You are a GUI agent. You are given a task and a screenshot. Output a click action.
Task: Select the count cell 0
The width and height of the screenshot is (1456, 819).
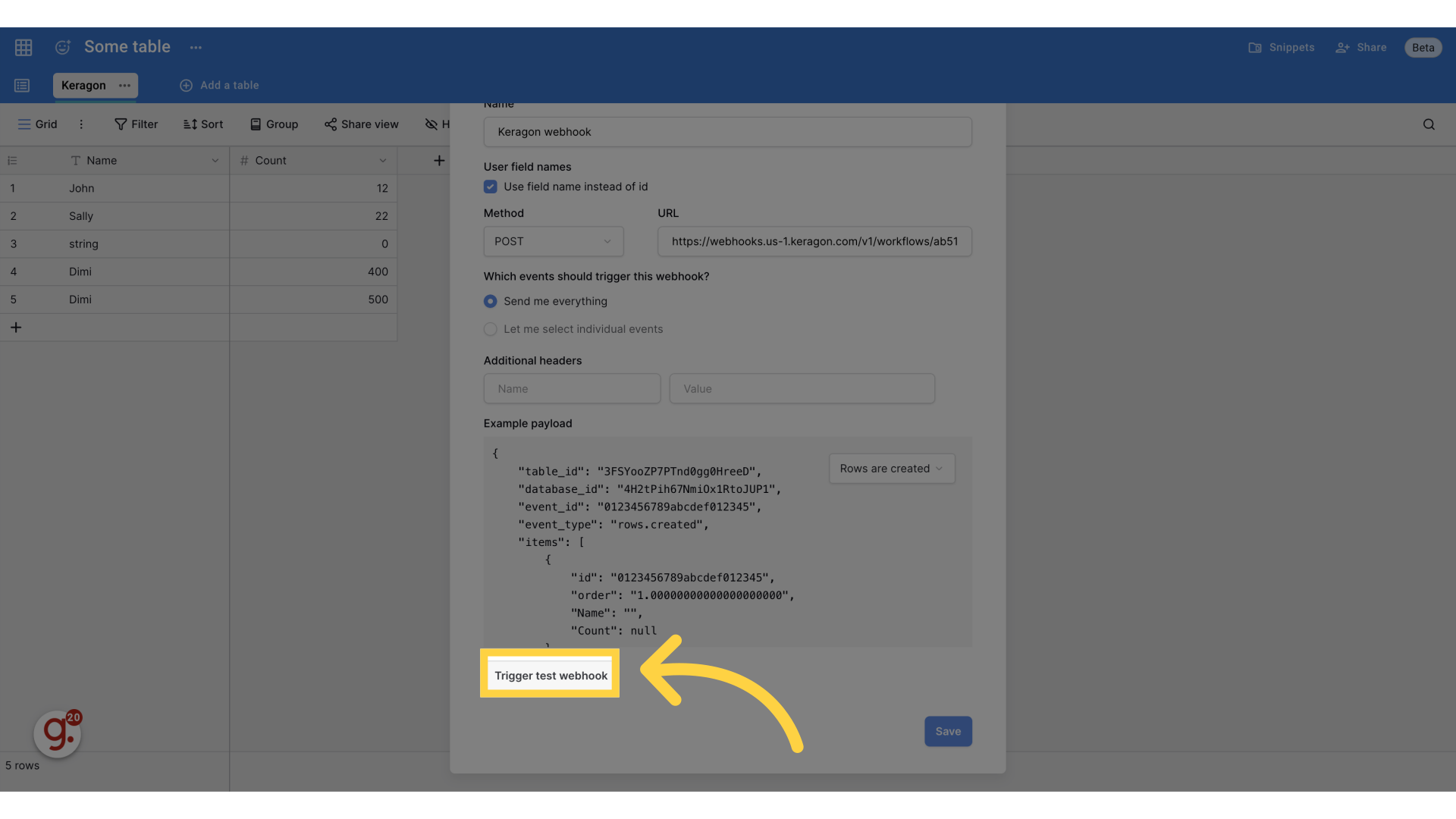pyautogui.click(x=313, y=244)
